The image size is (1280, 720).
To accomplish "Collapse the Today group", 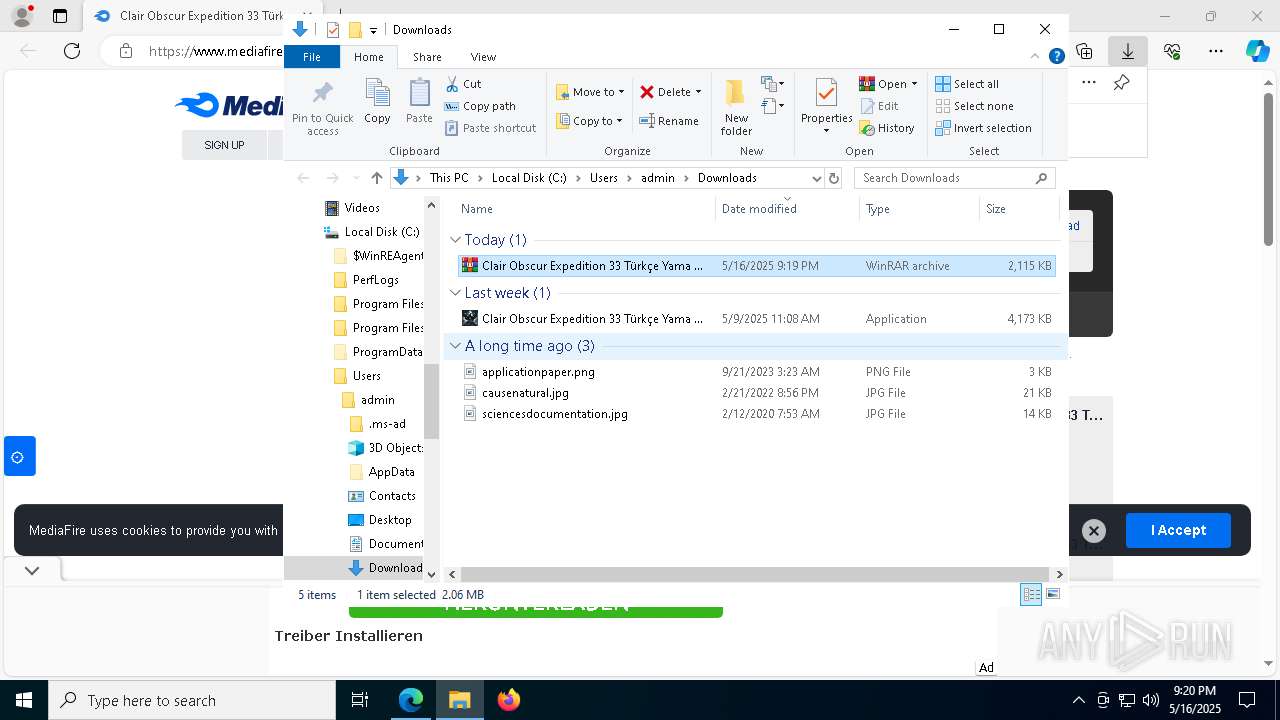I will pyautogui.click(x=455, y=240).
